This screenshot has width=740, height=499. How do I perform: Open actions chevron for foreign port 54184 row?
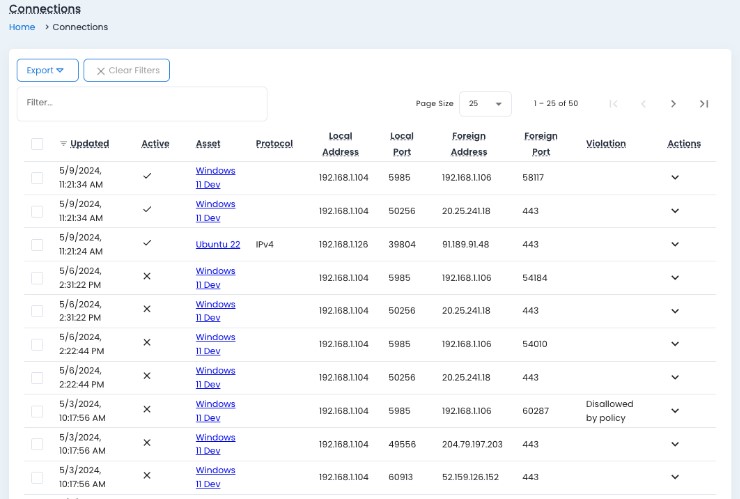coord(675,277)
